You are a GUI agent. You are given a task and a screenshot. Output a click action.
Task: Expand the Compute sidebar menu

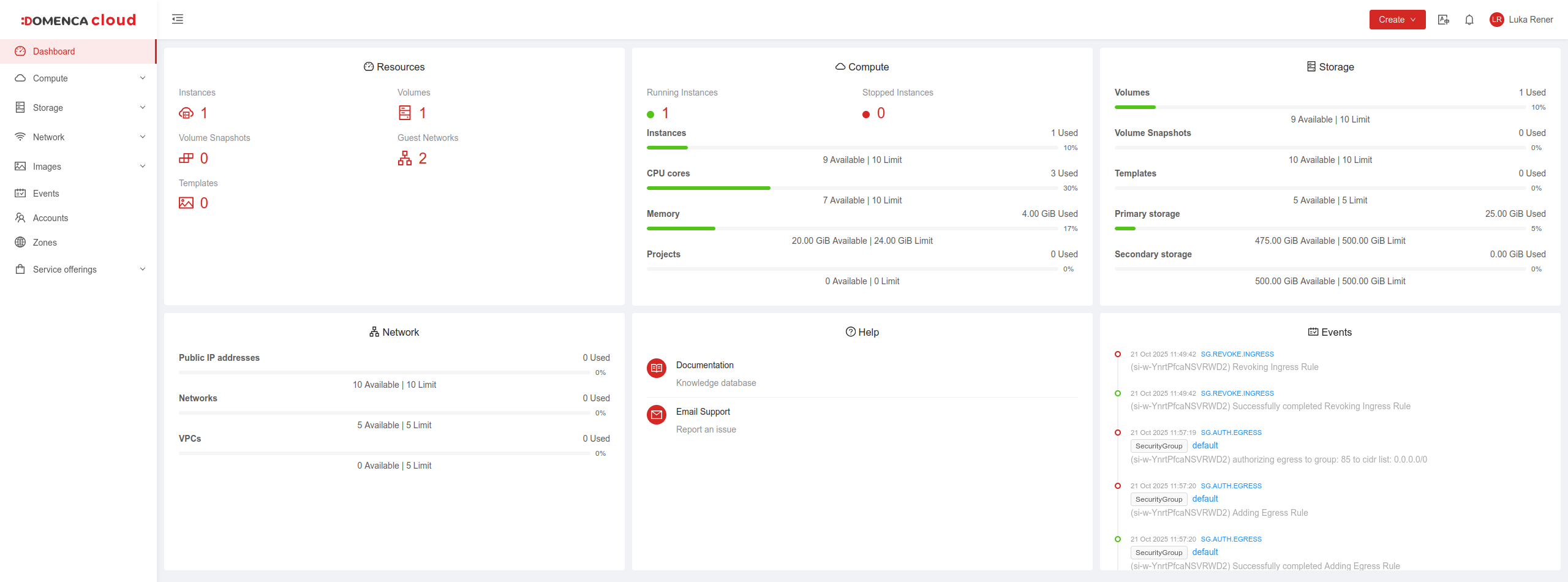[x=78, y=78]
